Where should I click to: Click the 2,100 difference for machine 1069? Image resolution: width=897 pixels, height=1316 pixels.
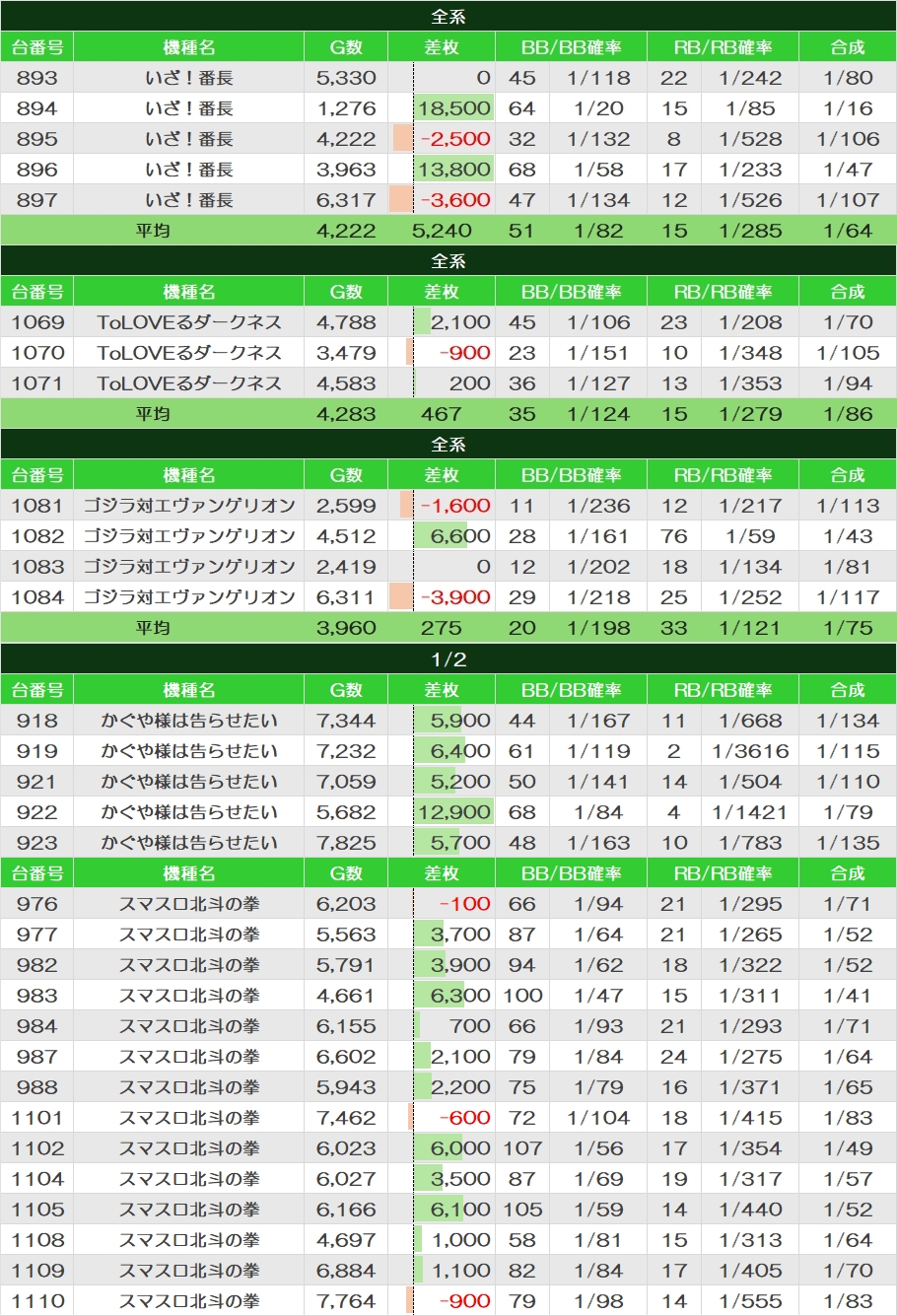(x=460, y=322)
